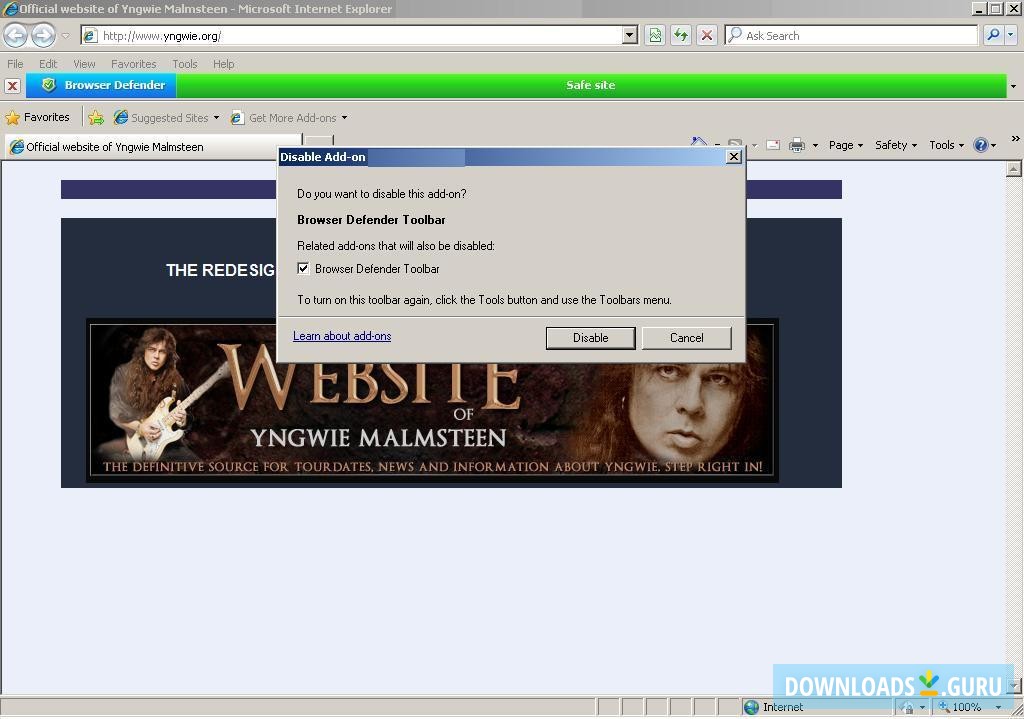Open the File menu
Viewport: 1024px width, 719px height.
15,64
